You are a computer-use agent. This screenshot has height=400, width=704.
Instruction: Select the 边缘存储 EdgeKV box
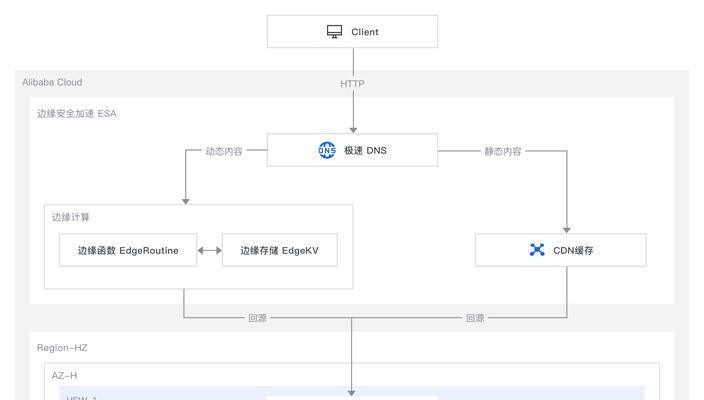click(280, 250)
